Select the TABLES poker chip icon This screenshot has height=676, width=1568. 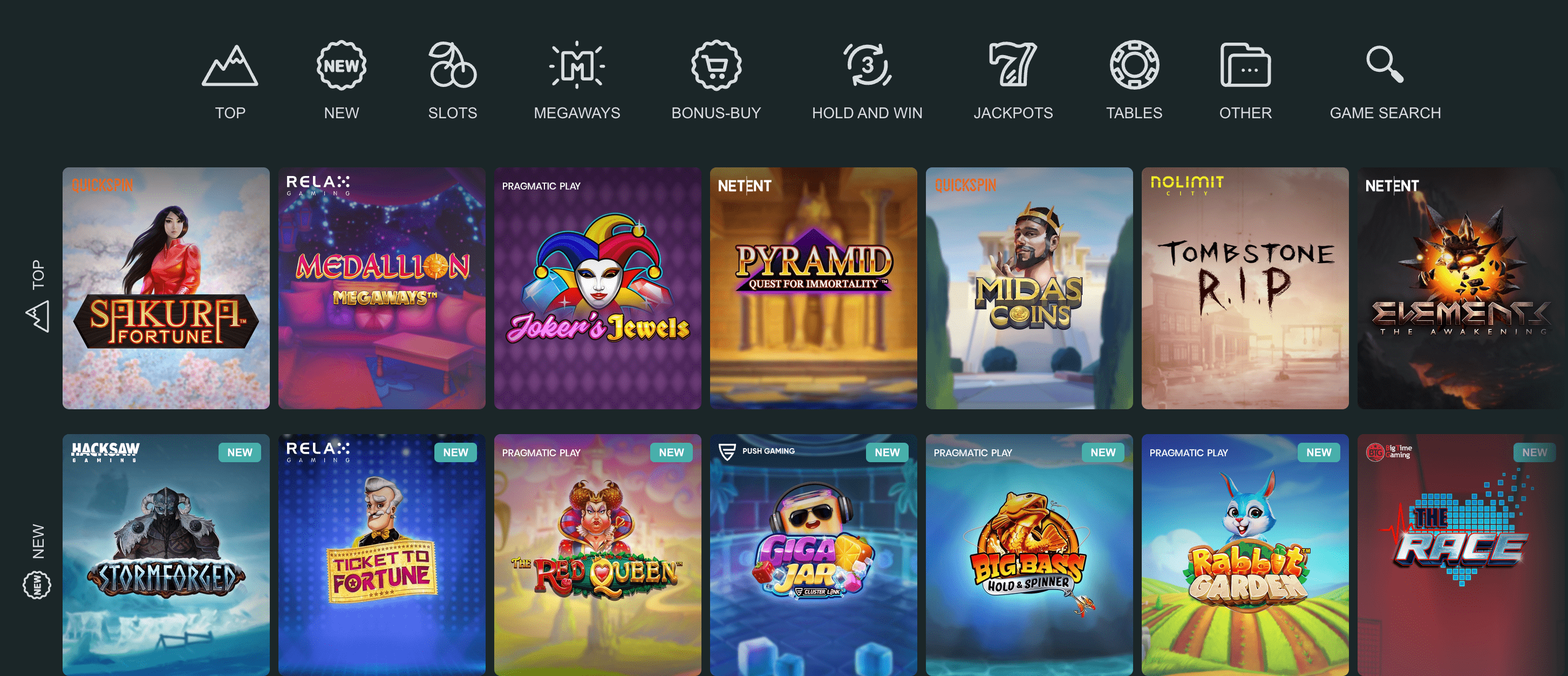[x=1134, y=65]
